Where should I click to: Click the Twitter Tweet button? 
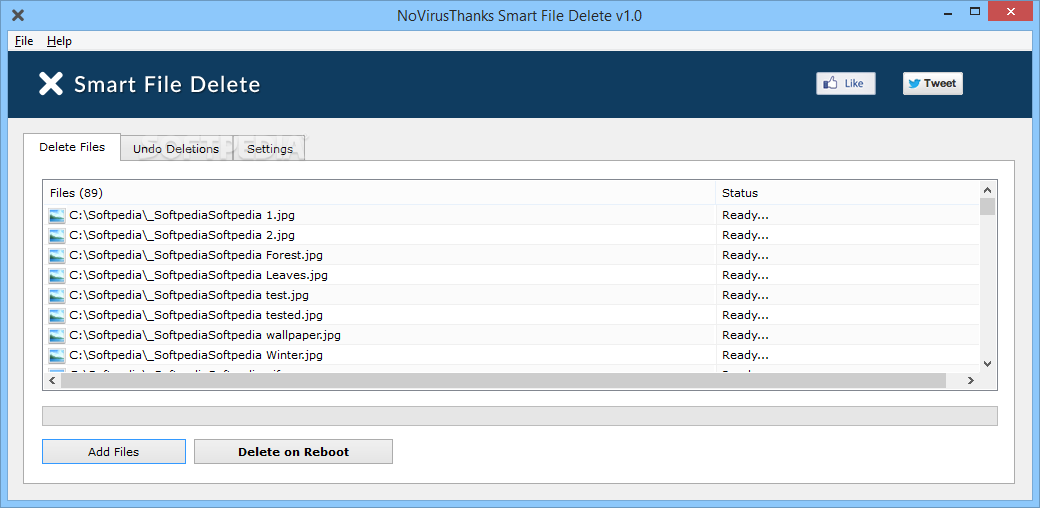(933, 84)
